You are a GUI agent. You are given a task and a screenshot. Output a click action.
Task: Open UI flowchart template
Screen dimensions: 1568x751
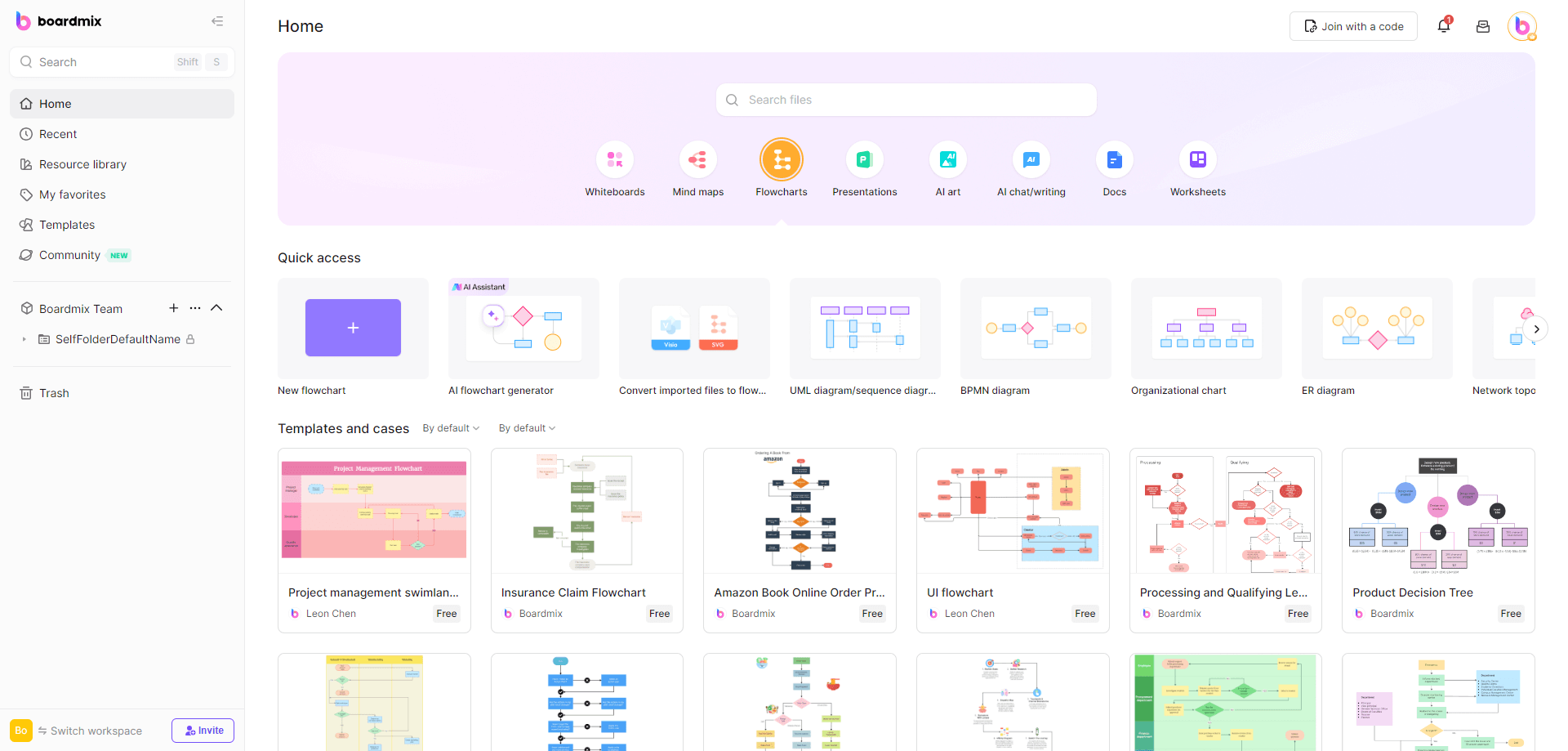1013,540
